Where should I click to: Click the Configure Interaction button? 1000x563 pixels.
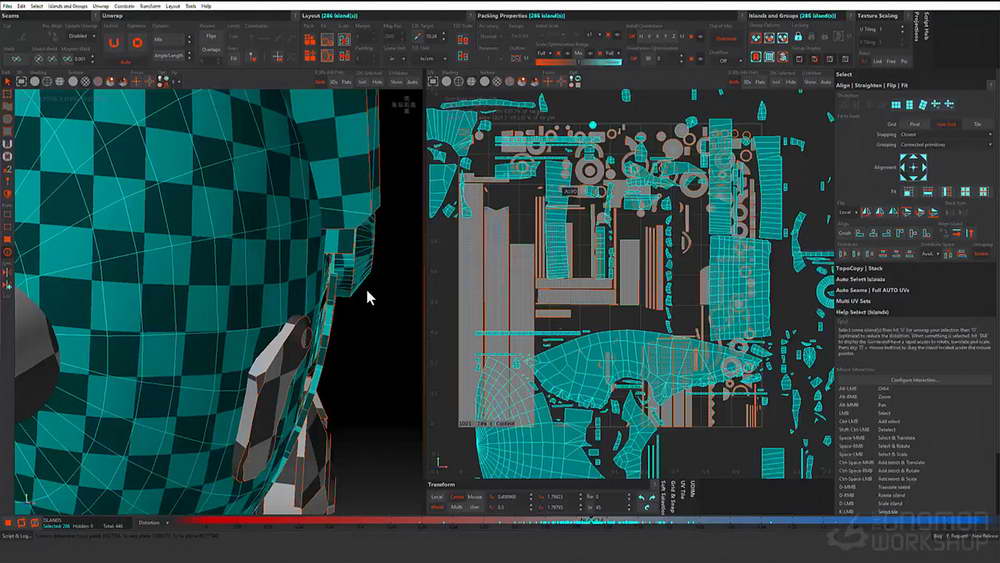click(914, 380)
